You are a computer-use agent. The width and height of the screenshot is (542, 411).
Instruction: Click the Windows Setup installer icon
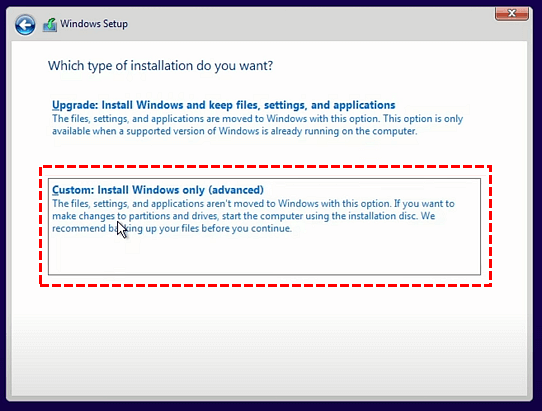[x=50, y=25]
